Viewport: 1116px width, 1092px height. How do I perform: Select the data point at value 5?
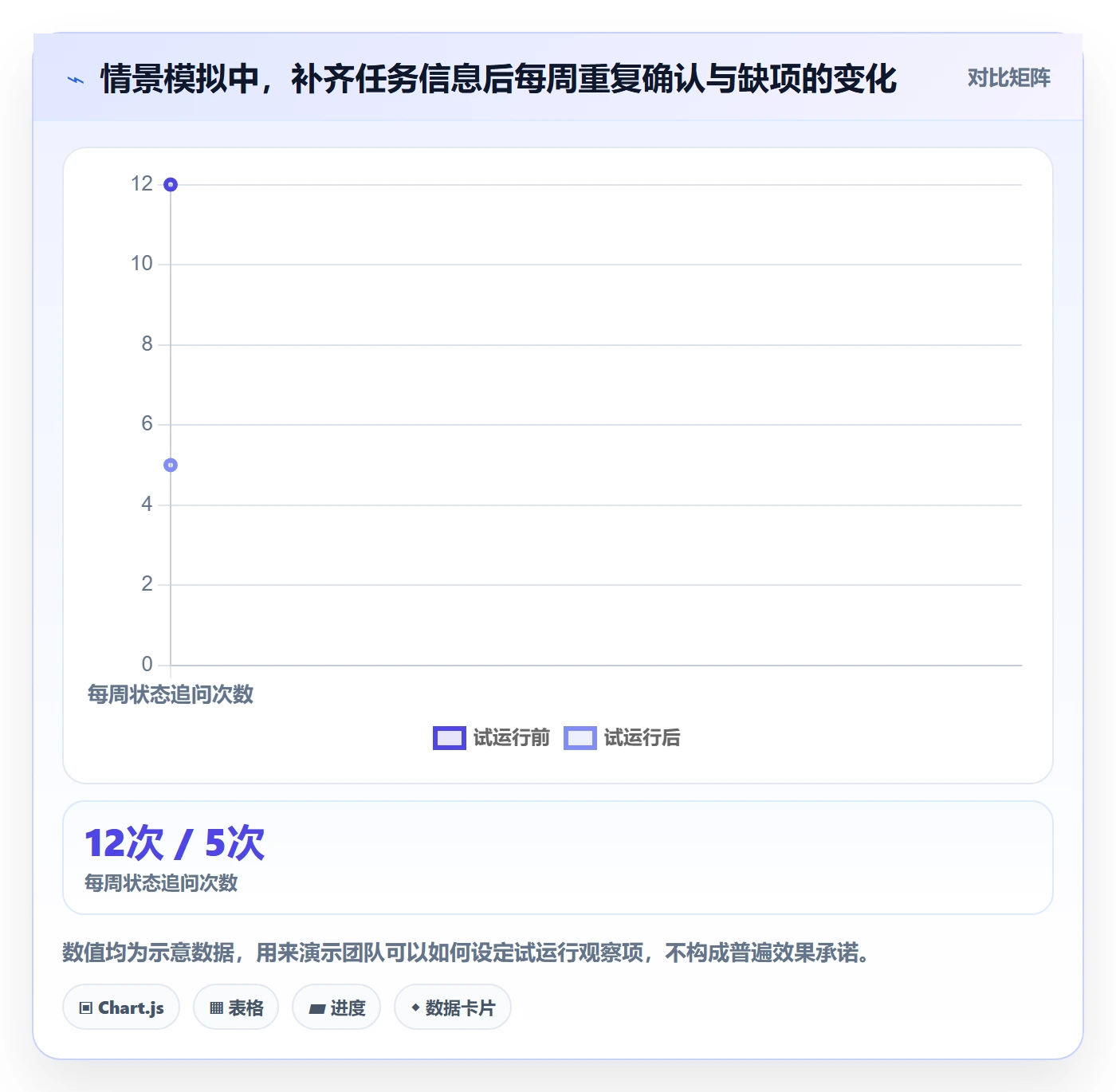point(171,465)
